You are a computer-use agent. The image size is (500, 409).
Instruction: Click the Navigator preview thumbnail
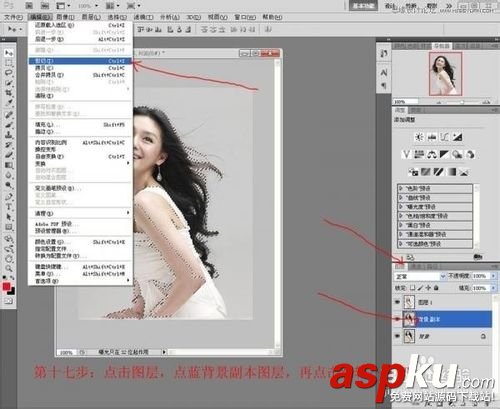(x=445, y=74)
